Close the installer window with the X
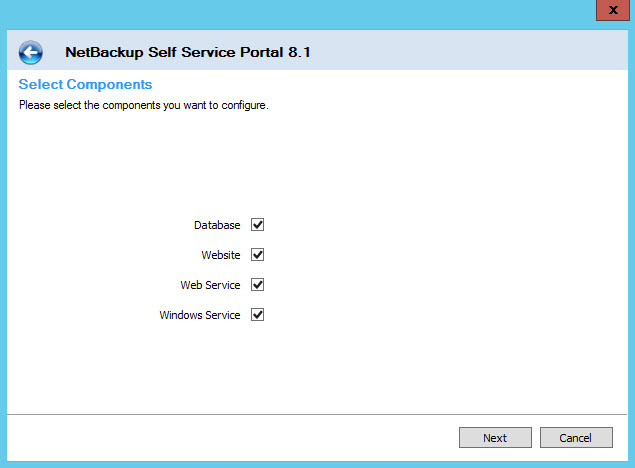This screenshot has height=468, width=635. coord(613,10)
